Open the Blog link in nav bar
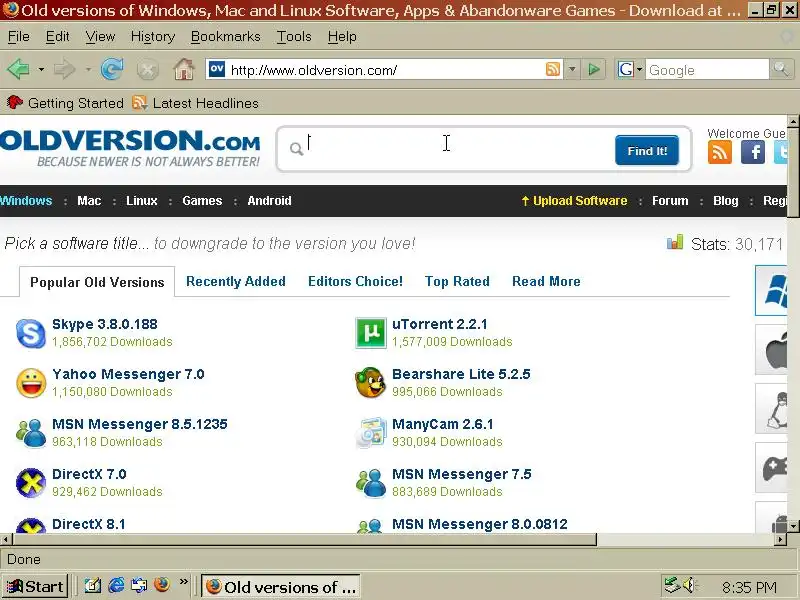Image resolution: width=800 pixels, height=600 pixels. [726, 201]
